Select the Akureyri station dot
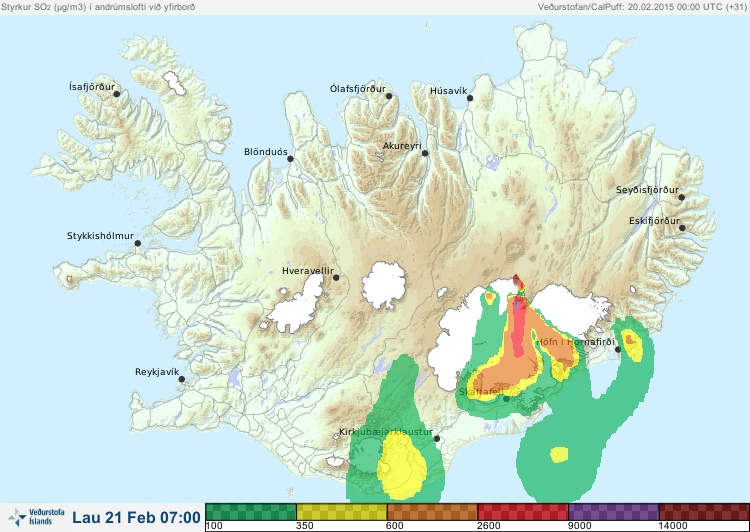The width and height of the screenshot is (750, 532). coord(425,153)
